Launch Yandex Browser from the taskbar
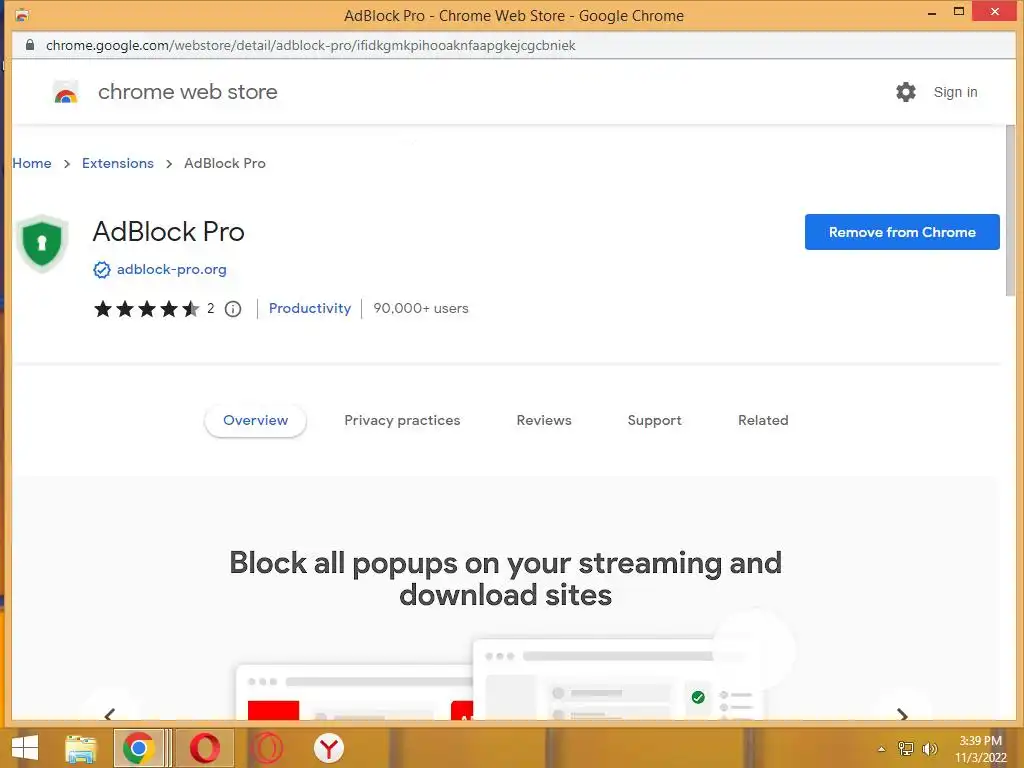This screenshot has height=768, width=1024. coord(328,748)
